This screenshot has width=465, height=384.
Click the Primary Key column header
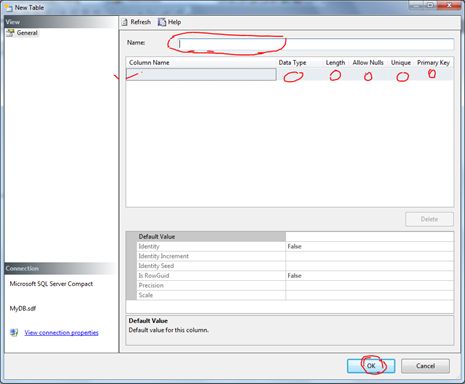[x=433, y=63]
